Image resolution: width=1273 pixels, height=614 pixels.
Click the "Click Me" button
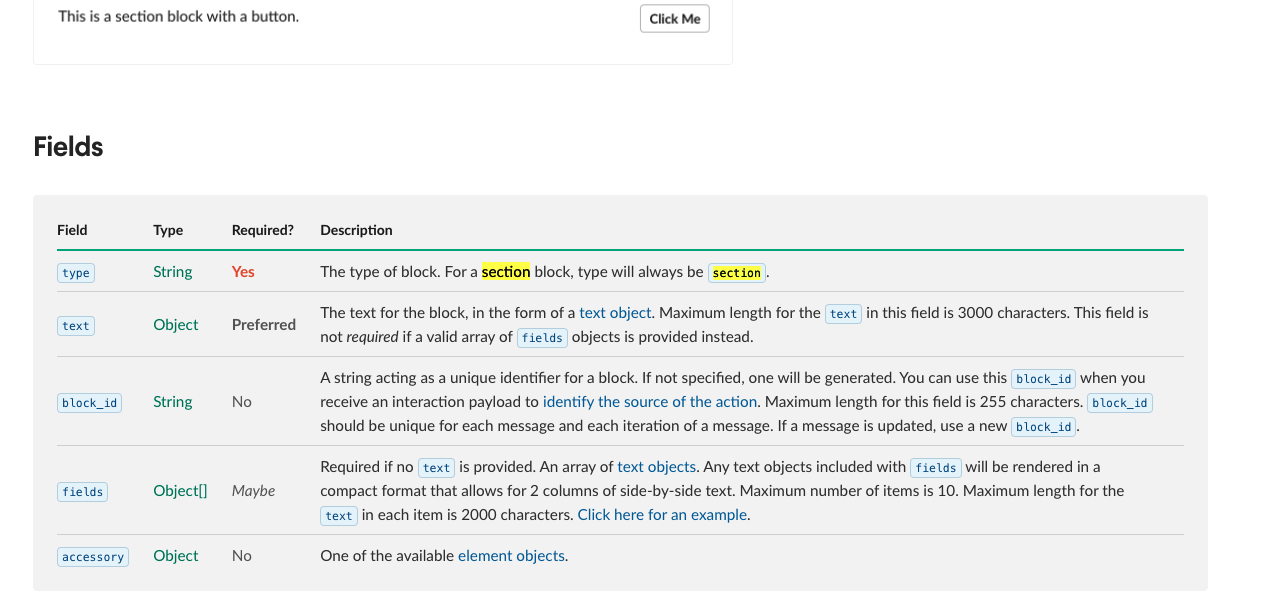pos(674,18)
